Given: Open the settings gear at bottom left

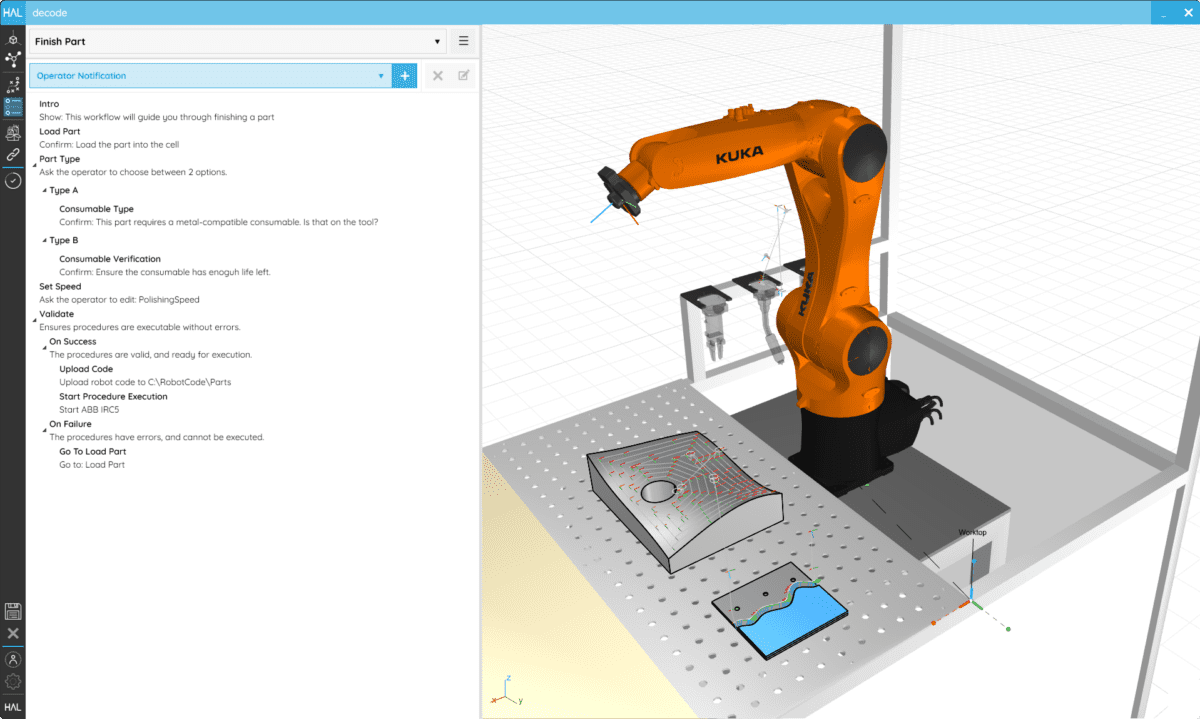Looking at the screenshot, I should pos(13,683).
